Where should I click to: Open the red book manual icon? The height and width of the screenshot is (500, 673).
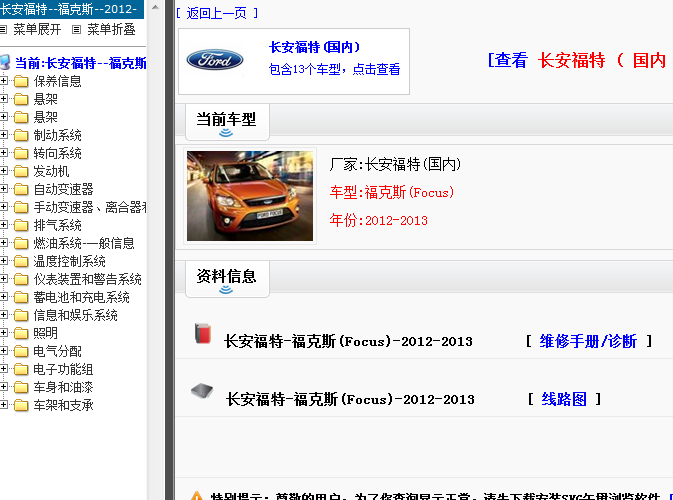pyautogui.click(x=203, y=333)
